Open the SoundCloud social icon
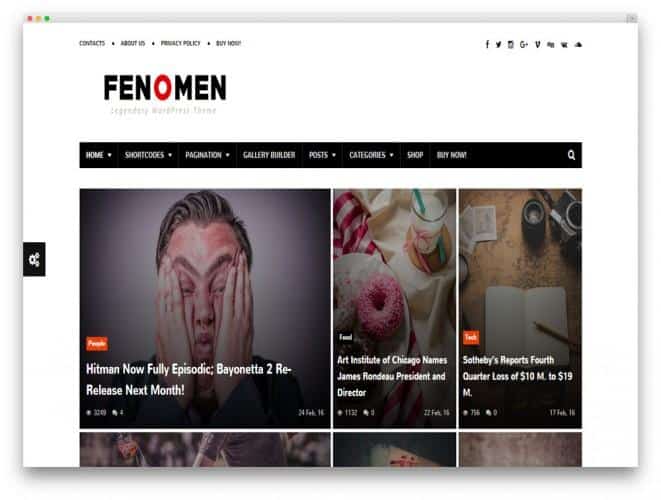 (x=578, y=44)
